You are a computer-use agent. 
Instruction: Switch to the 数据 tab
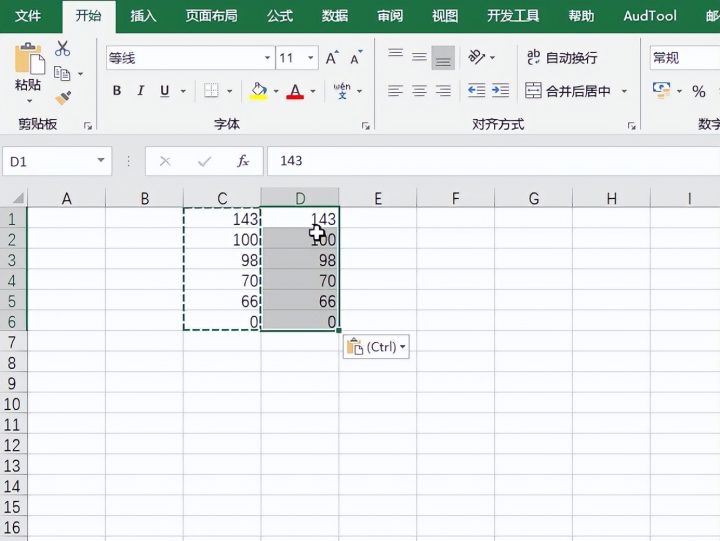(335, 16)
